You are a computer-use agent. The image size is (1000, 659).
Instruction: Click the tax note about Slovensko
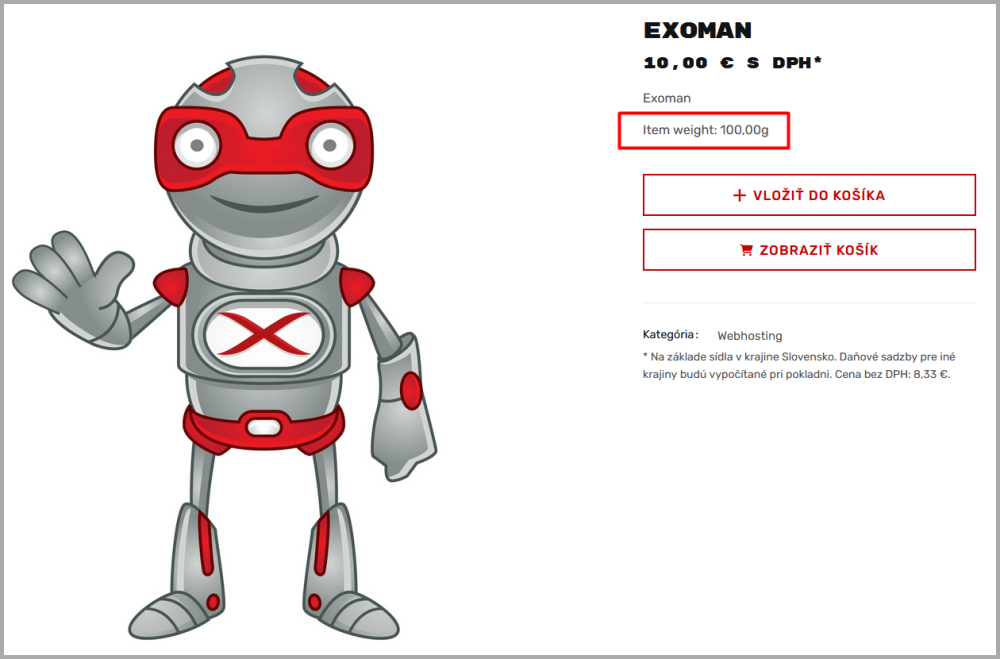click(x=799, y=366)
